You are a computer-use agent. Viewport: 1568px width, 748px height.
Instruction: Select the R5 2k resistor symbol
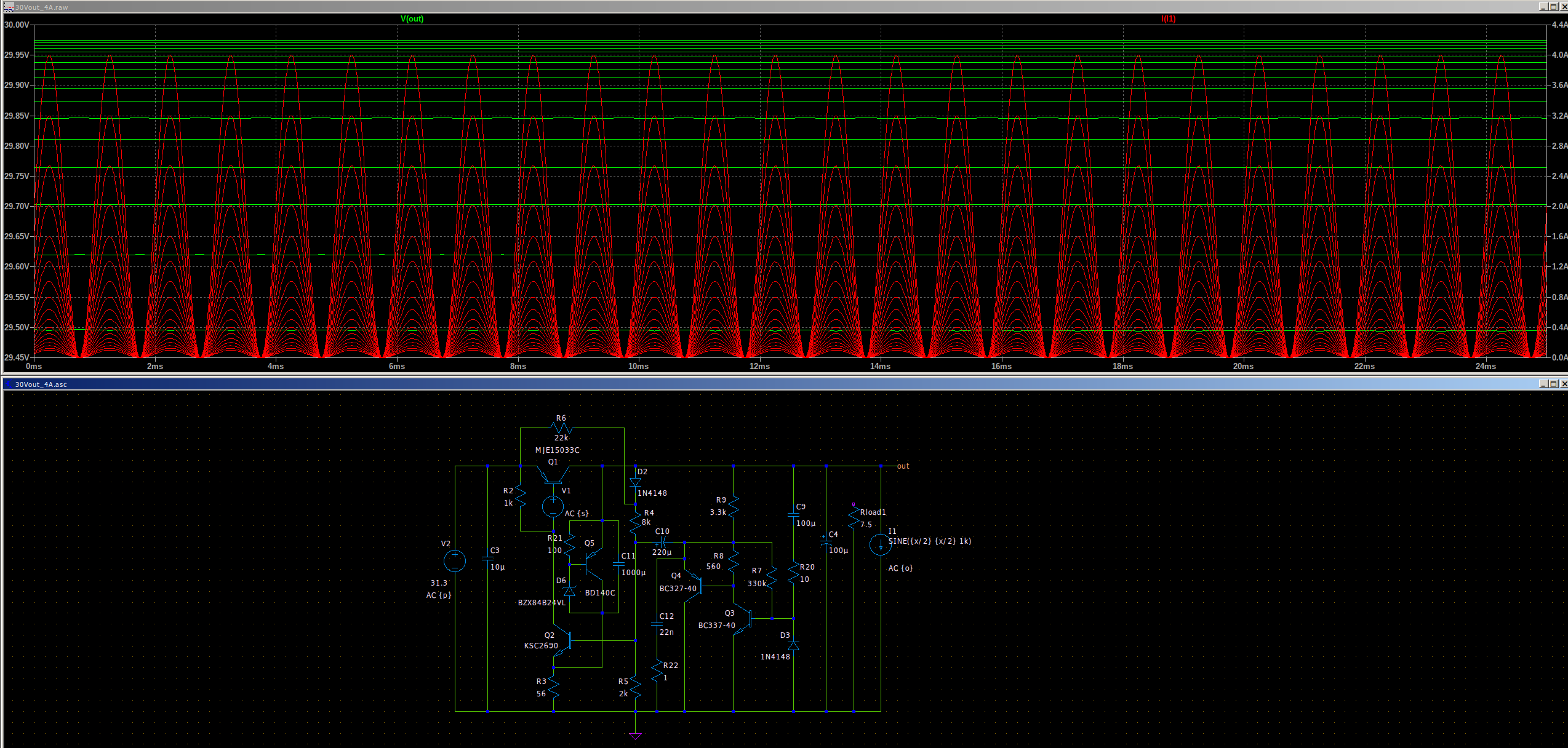point(635,687)
